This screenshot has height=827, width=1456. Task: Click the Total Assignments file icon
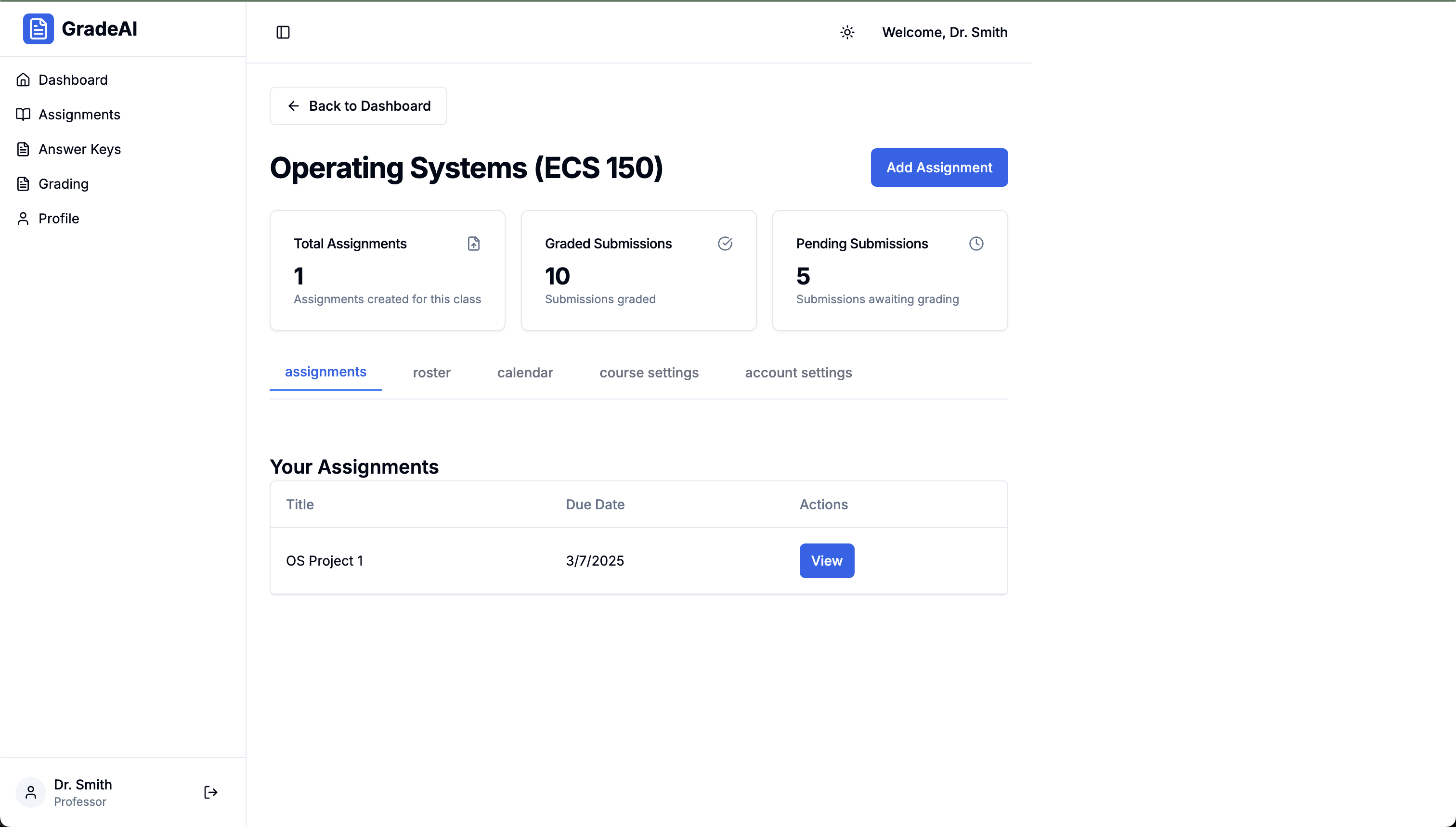point(473,244)
